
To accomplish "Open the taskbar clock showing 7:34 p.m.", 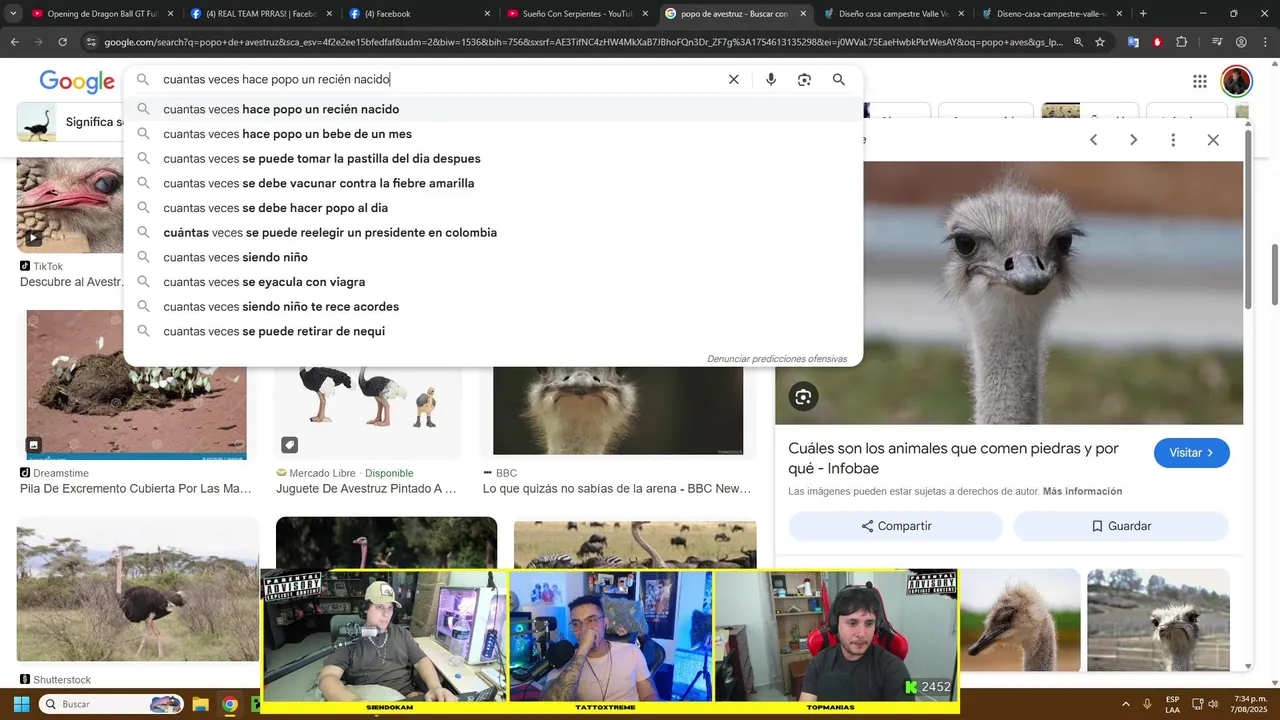I will coord(1250,704).
